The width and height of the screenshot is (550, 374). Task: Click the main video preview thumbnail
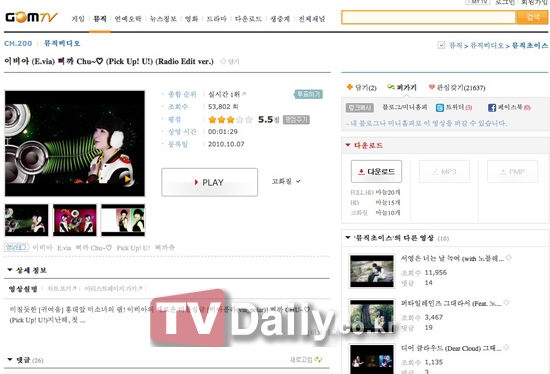75,143
